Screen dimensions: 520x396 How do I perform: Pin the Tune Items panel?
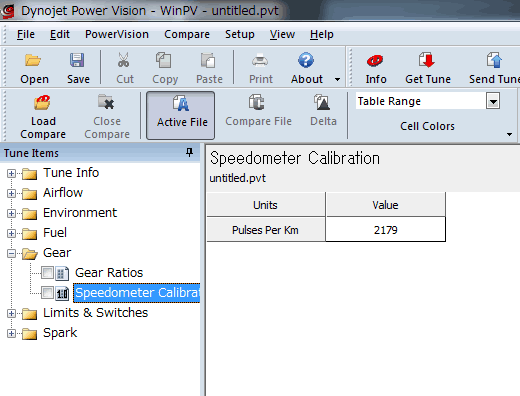[x=189, y=153]
